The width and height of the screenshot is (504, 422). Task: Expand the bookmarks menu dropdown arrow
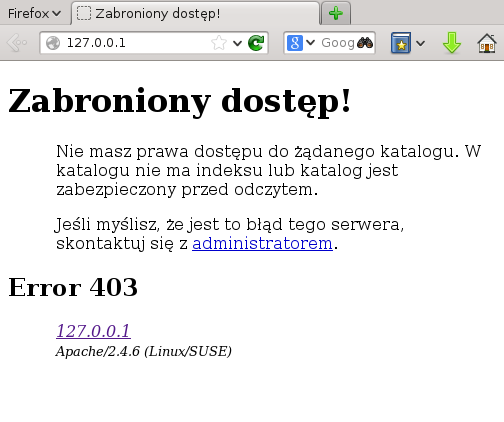pos(421,43)
